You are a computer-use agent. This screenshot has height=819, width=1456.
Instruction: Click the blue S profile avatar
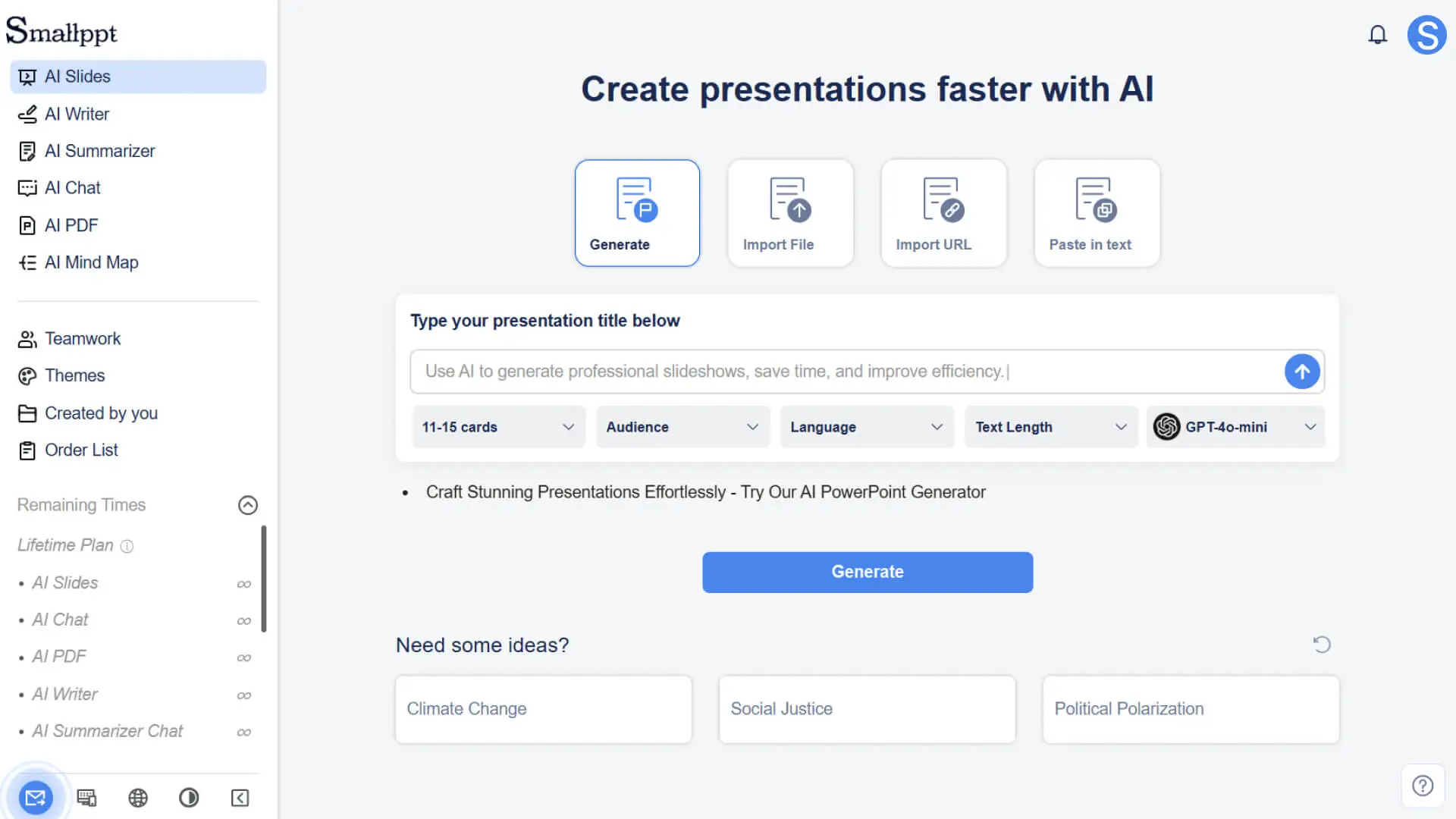pos(1426,35)
